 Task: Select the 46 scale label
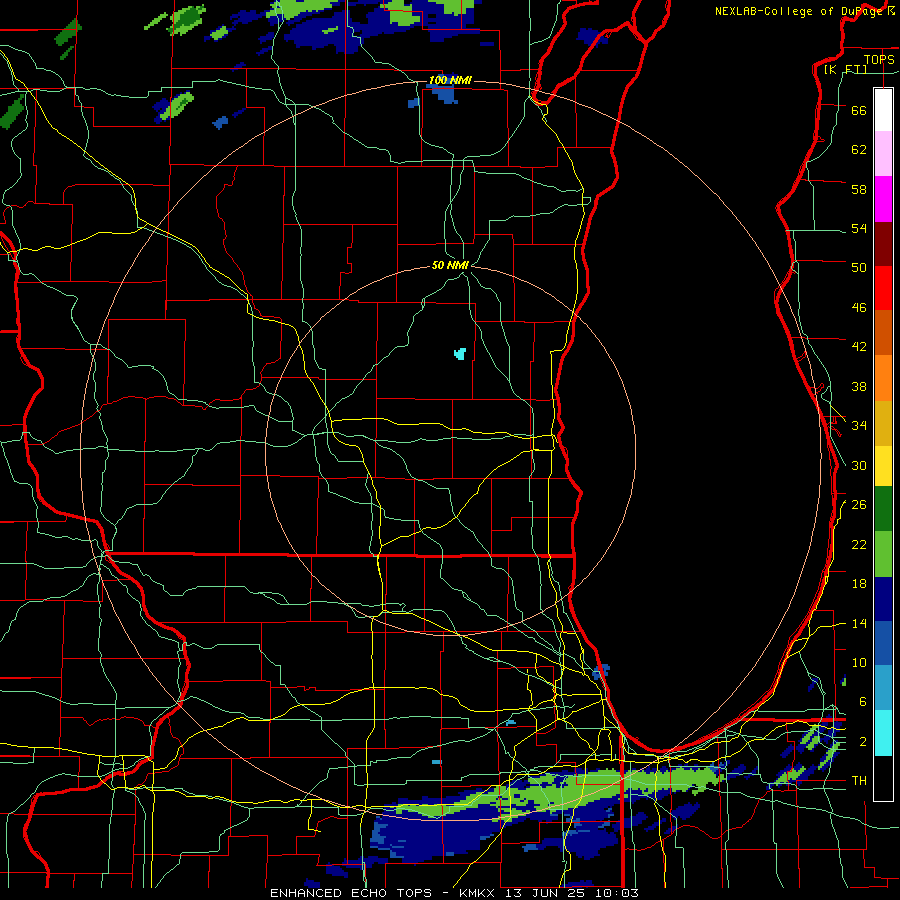pos(859,308)
